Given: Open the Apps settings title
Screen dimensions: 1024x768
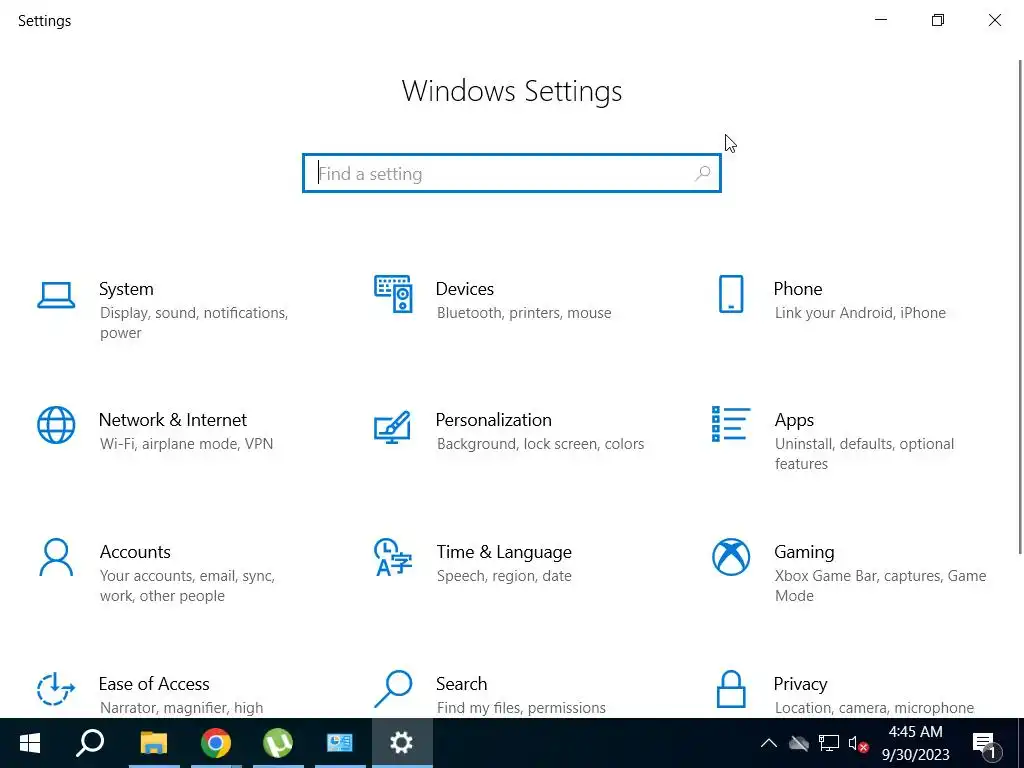Looking at the screenshot, I should coord(793,420).
